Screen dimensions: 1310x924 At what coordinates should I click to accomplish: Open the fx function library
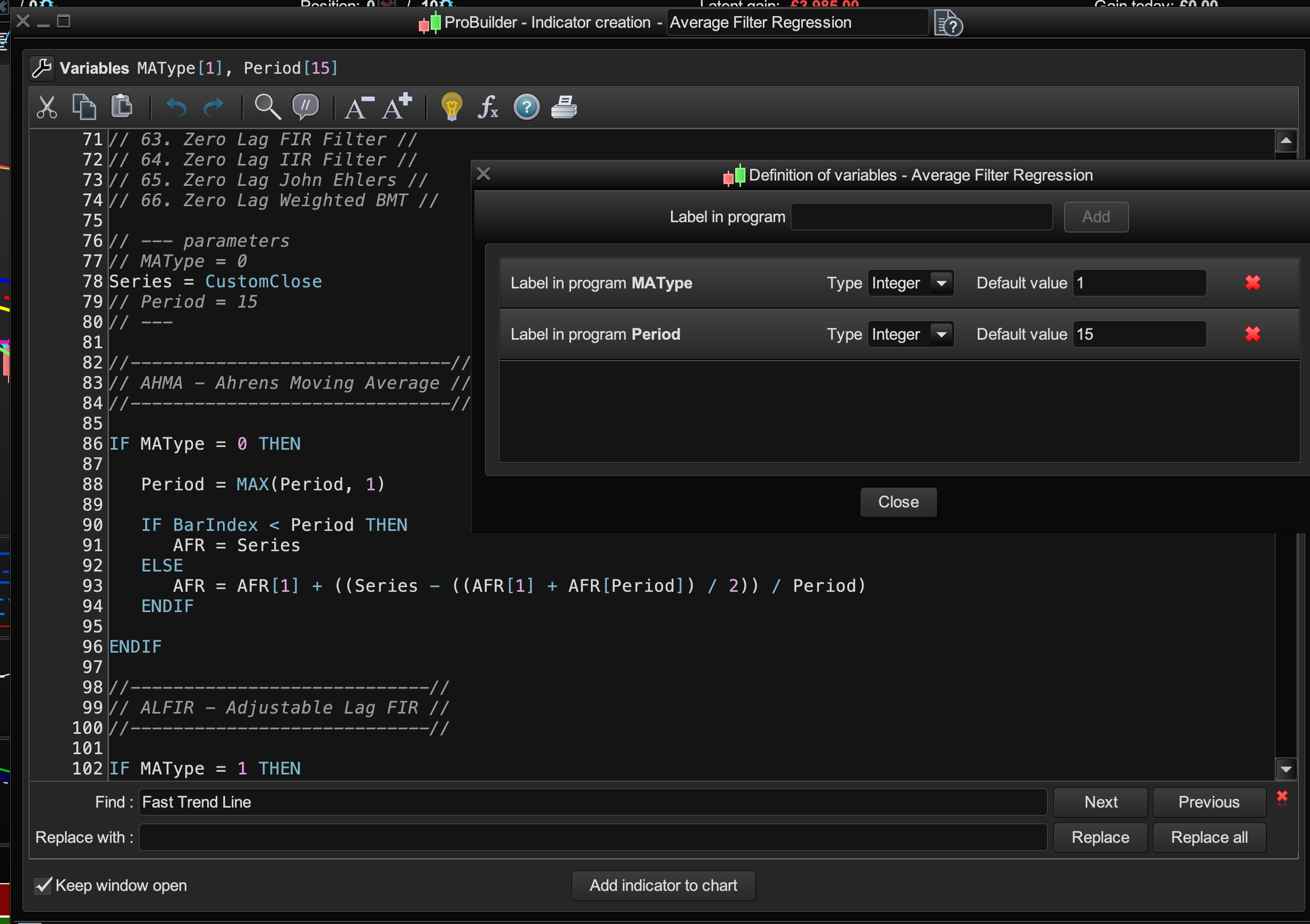488,107
